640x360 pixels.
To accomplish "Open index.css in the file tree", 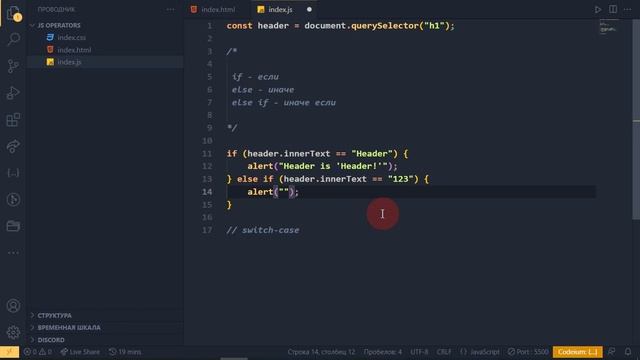I will pos(71,38).
